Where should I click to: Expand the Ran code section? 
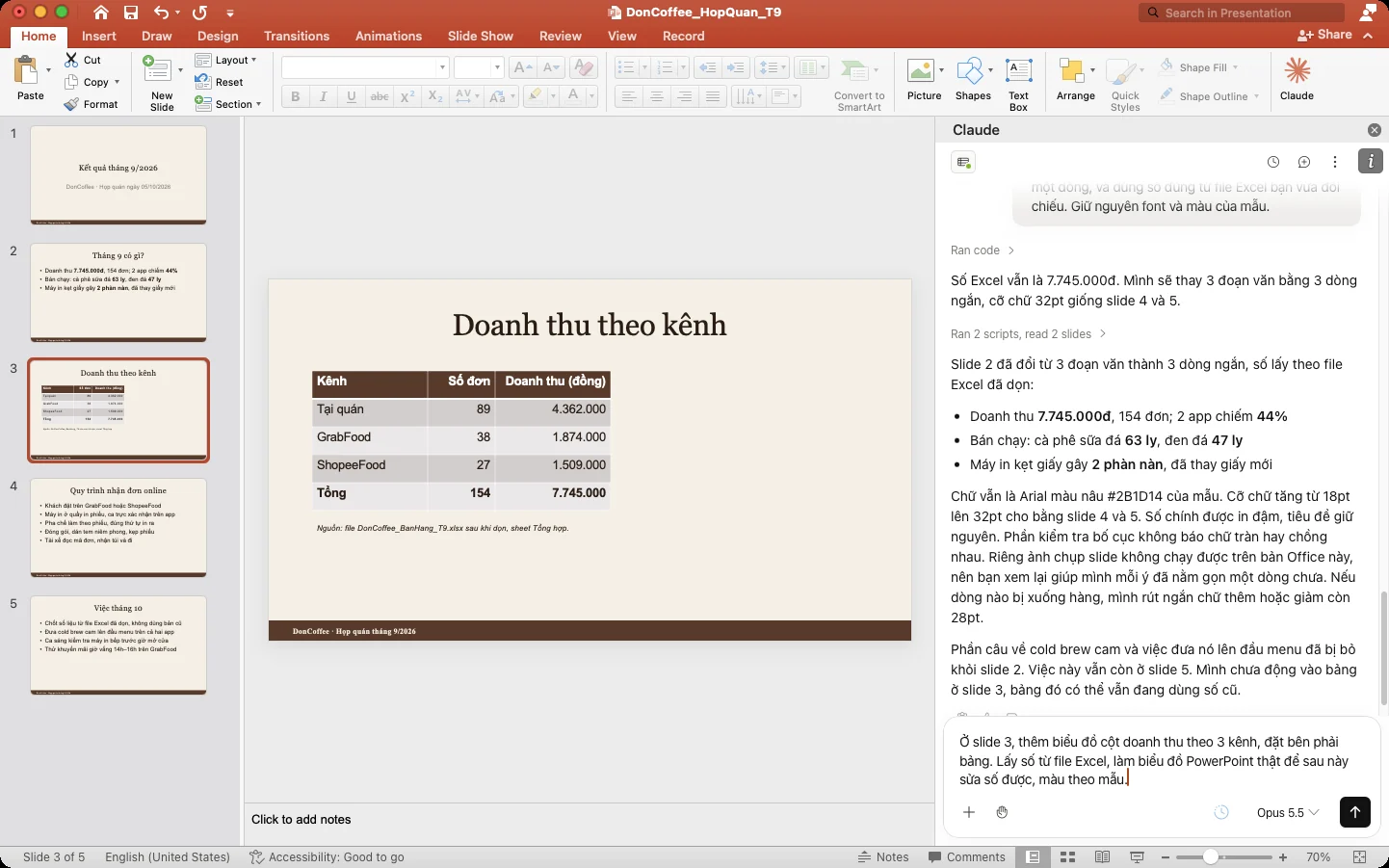pos(983,250)
